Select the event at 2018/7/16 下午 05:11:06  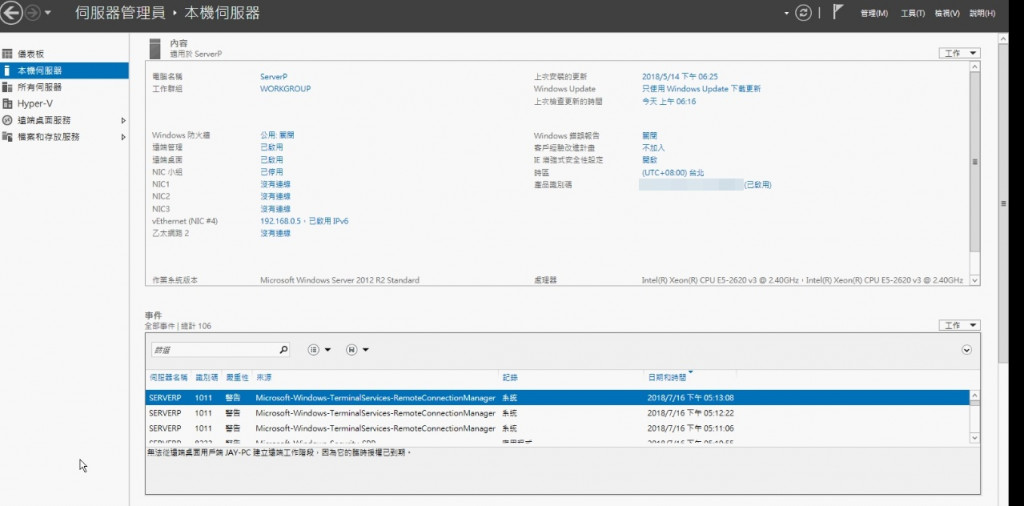point(557,429)
